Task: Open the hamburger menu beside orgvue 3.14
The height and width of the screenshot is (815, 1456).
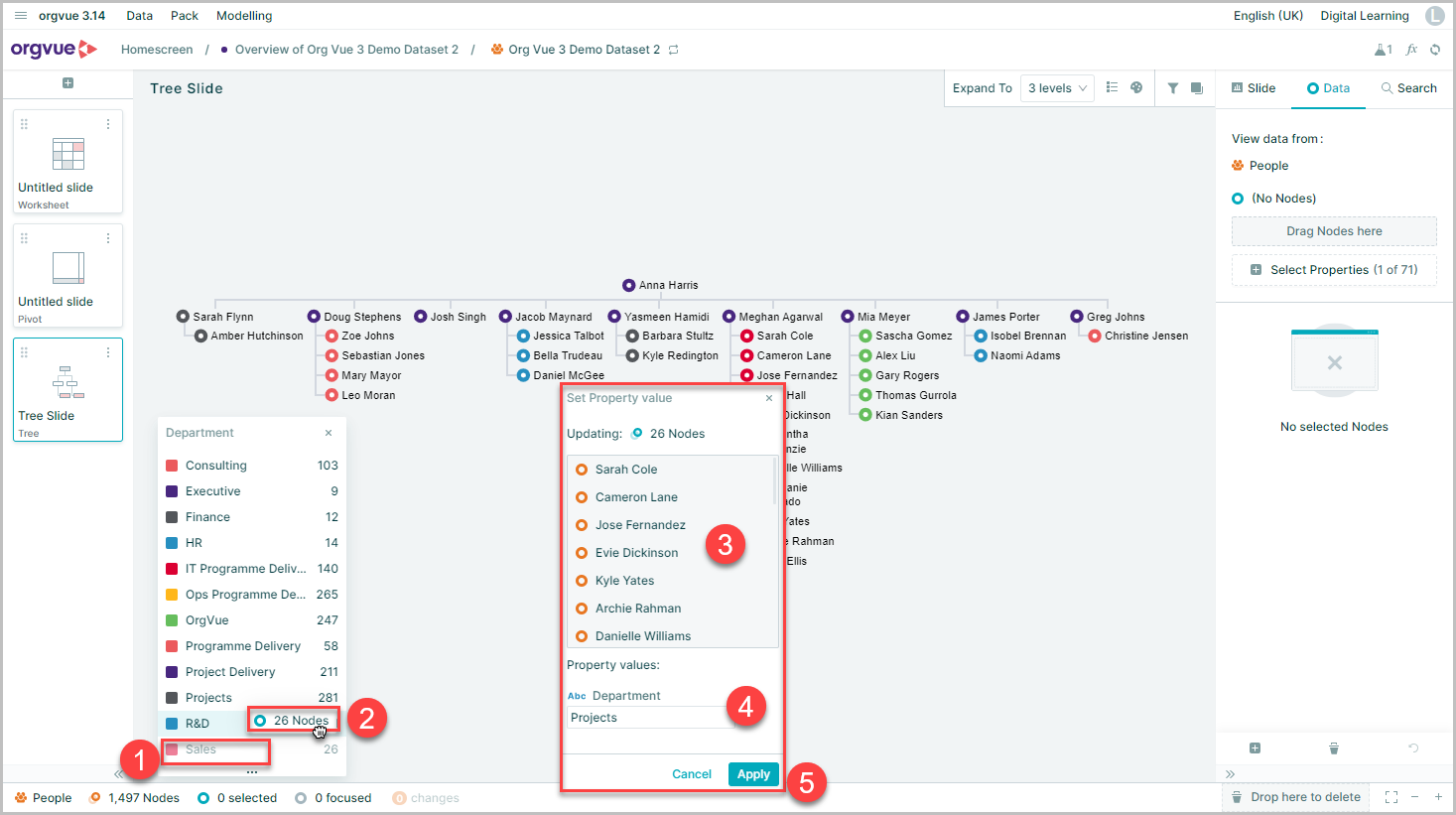Action: click(20, 16)
